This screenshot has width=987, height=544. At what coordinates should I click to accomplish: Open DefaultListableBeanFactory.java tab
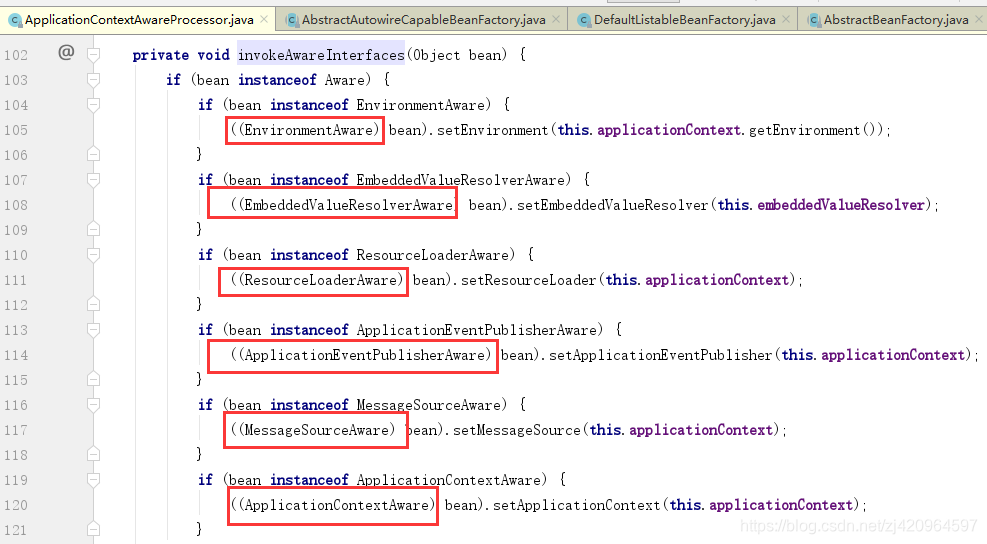coord(684,20)
